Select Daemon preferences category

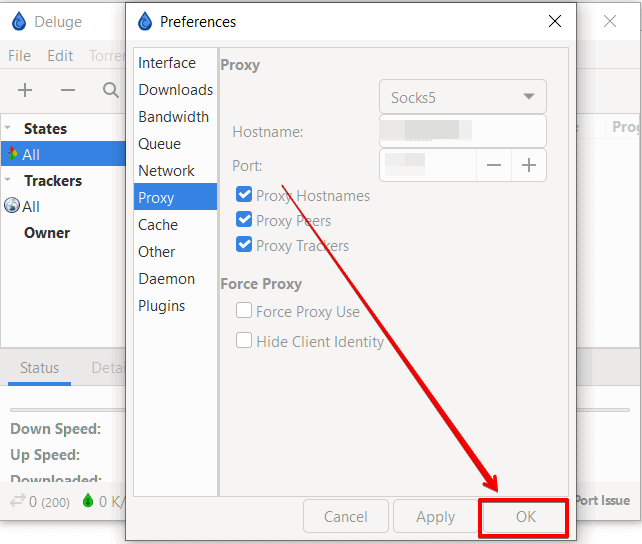click(175, 279)
